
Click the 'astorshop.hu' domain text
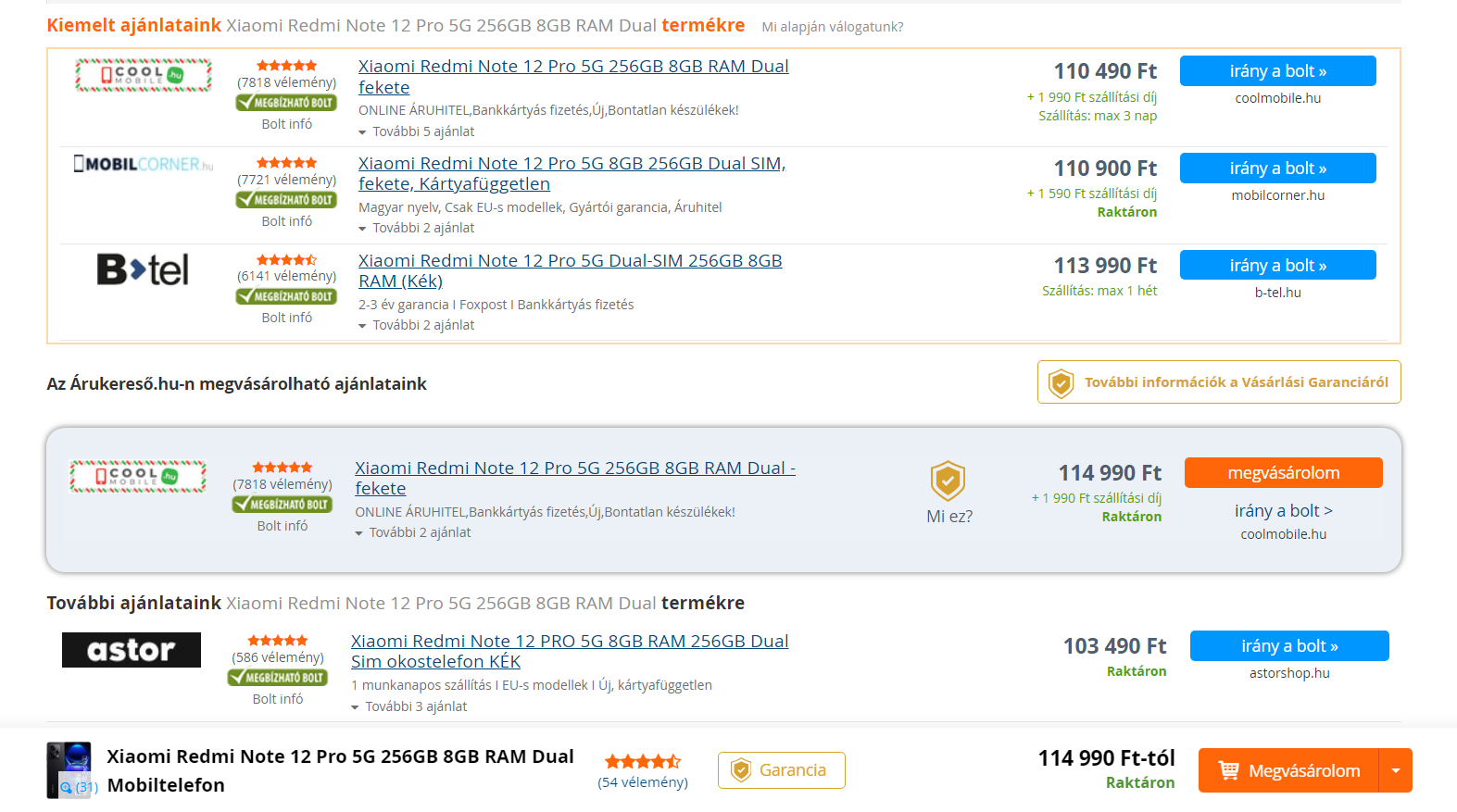tap(1289, 673)
